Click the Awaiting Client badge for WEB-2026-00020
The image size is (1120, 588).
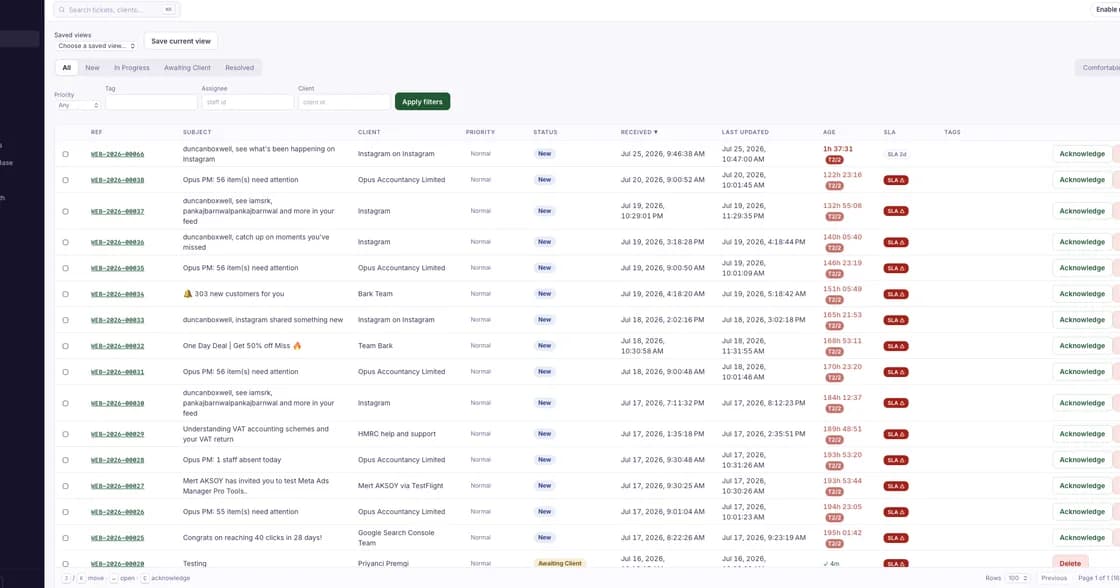[x=560, y=564]
